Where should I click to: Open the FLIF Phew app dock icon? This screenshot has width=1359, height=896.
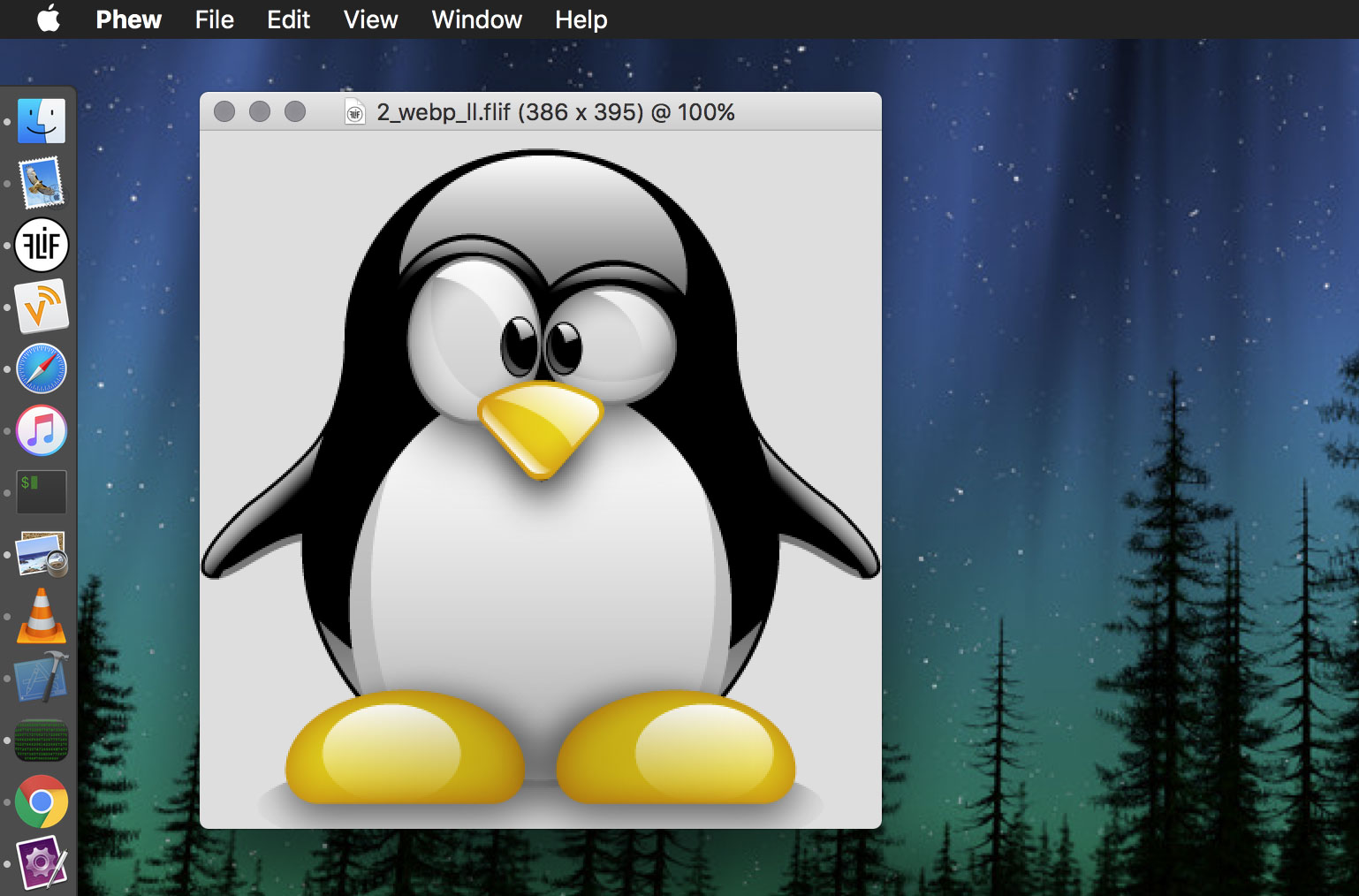click(42, 245)
